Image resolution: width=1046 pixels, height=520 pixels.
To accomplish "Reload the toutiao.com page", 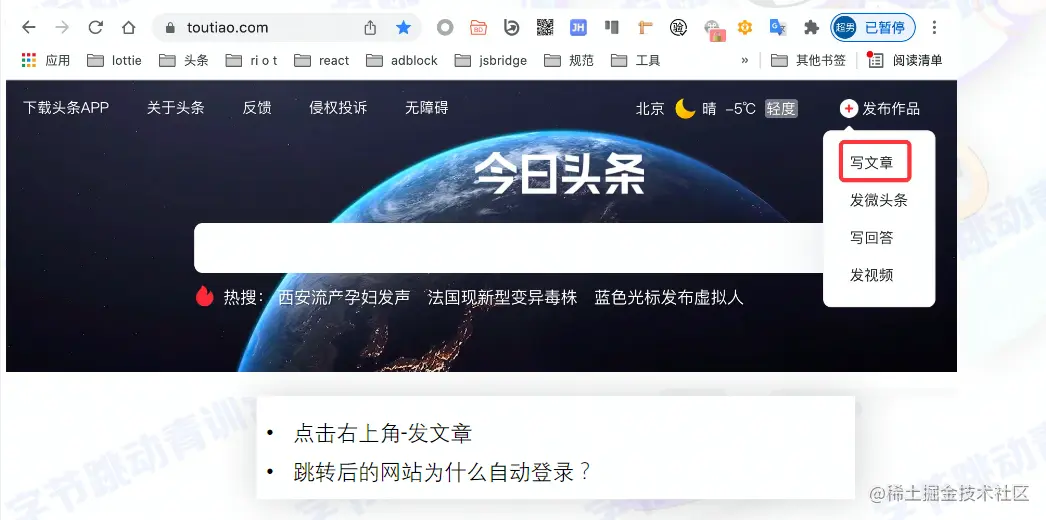I will coord(95,27).
